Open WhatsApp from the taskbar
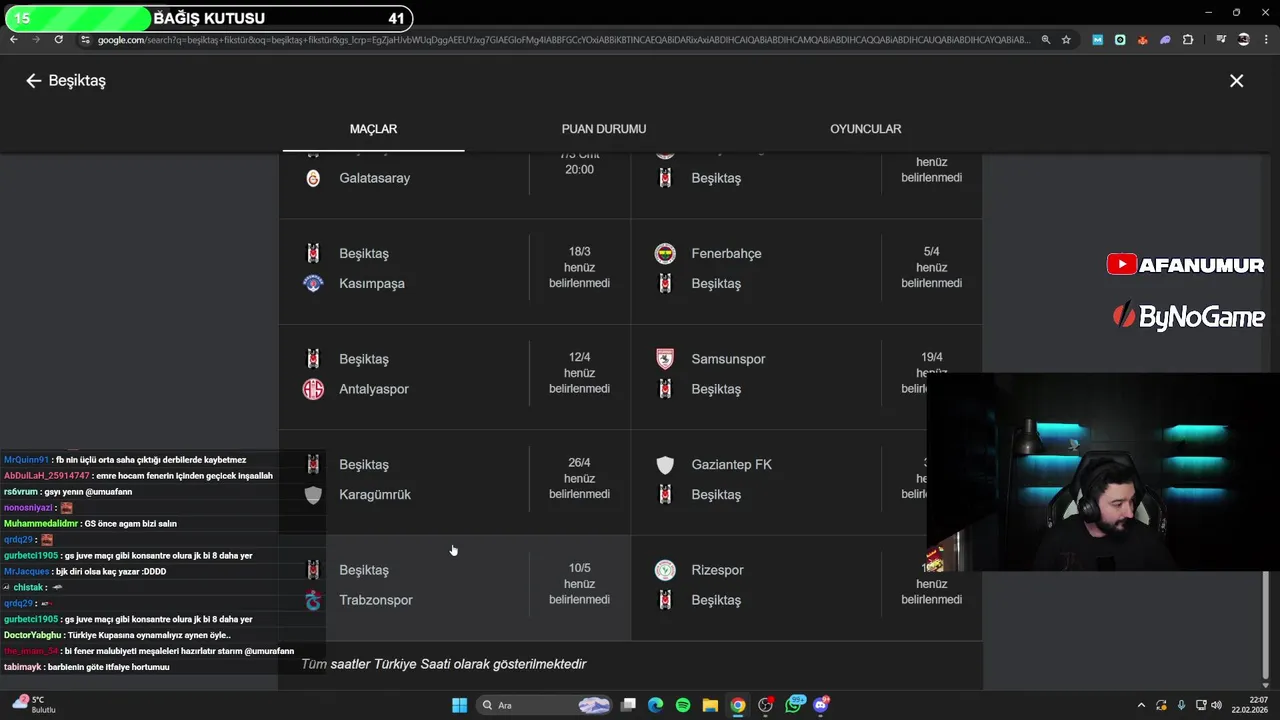Screen dimensions: 1280x720 click(x=795, y=704)
